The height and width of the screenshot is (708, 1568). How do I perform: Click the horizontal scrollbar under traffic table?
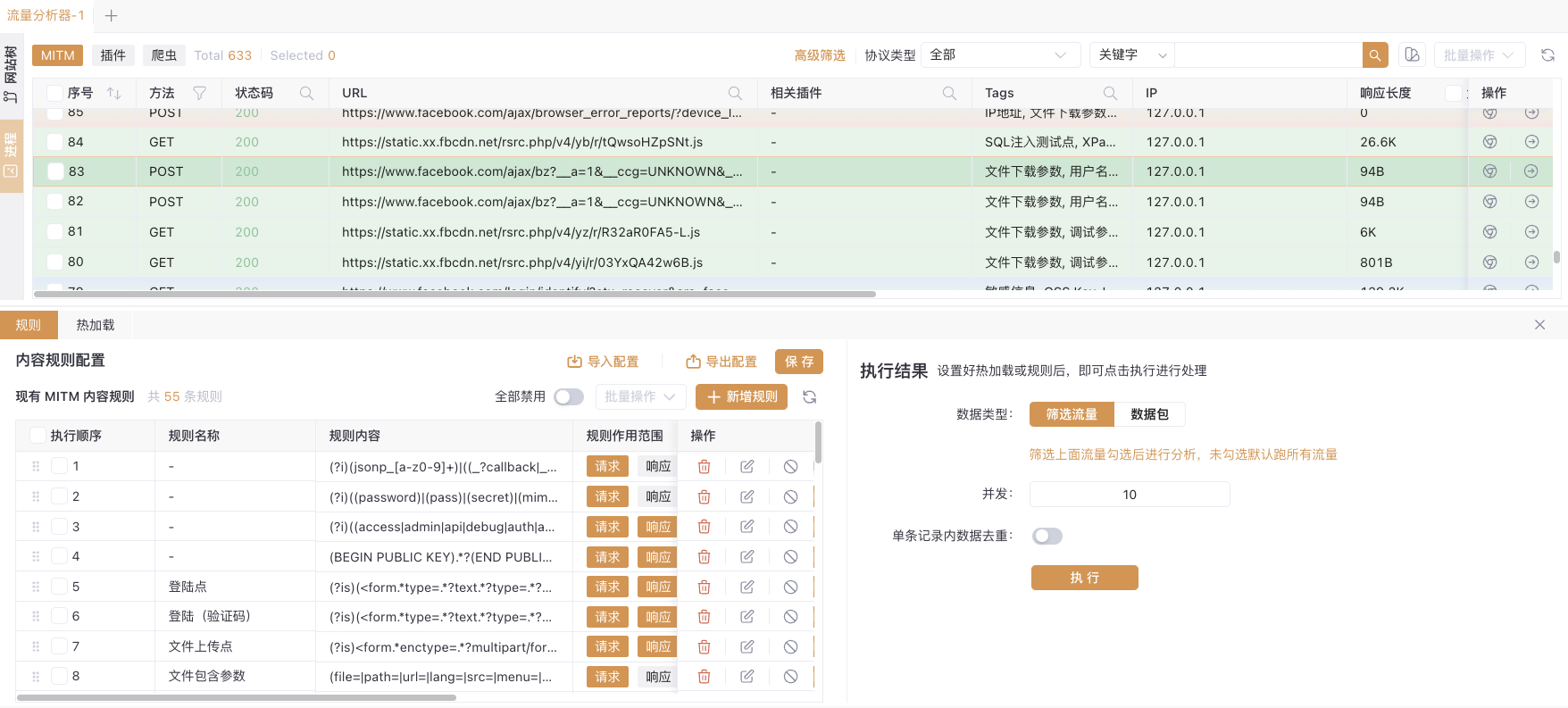pyautogui.click(x=455, y=294)
